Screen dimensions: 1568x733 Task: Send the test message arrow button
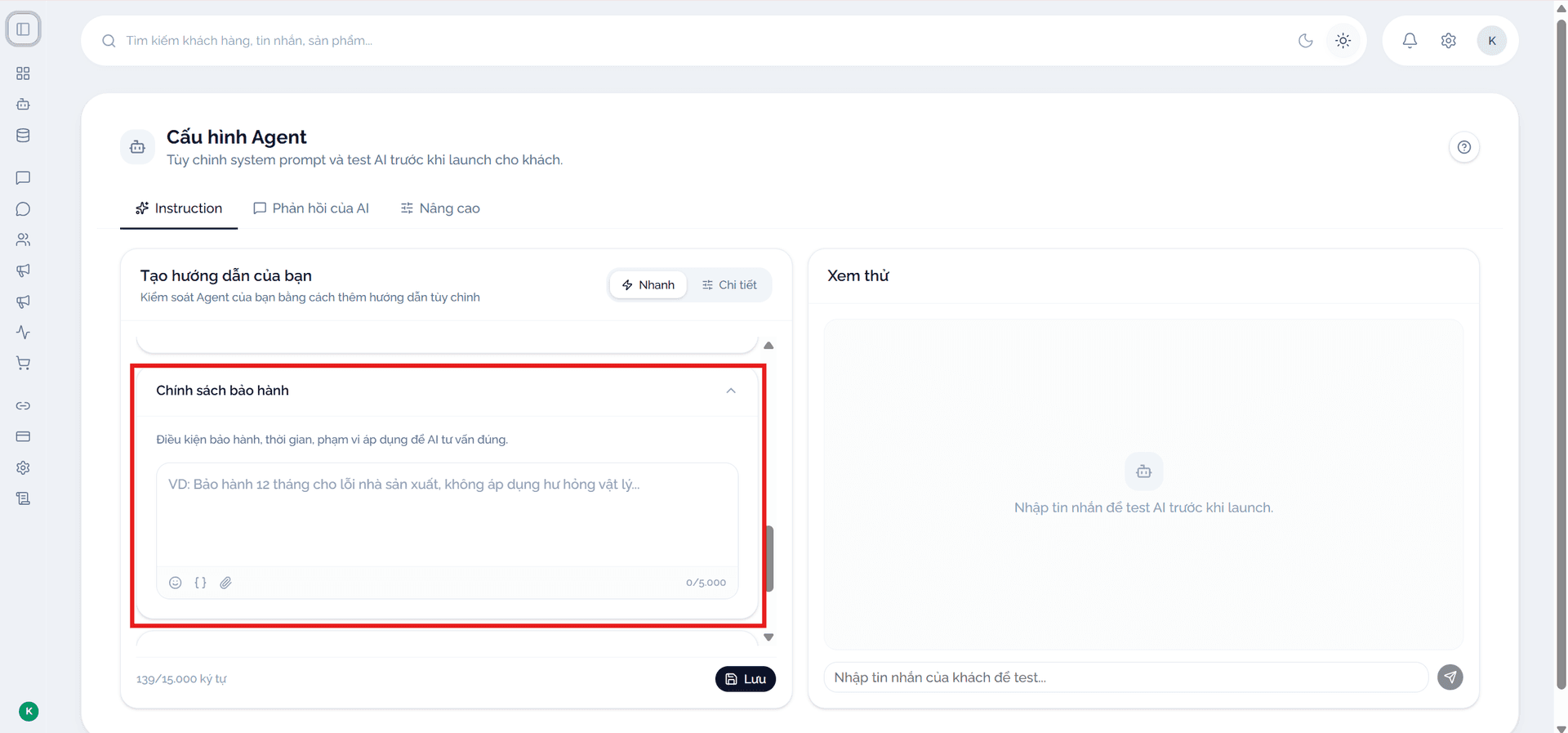(1450, 677)
